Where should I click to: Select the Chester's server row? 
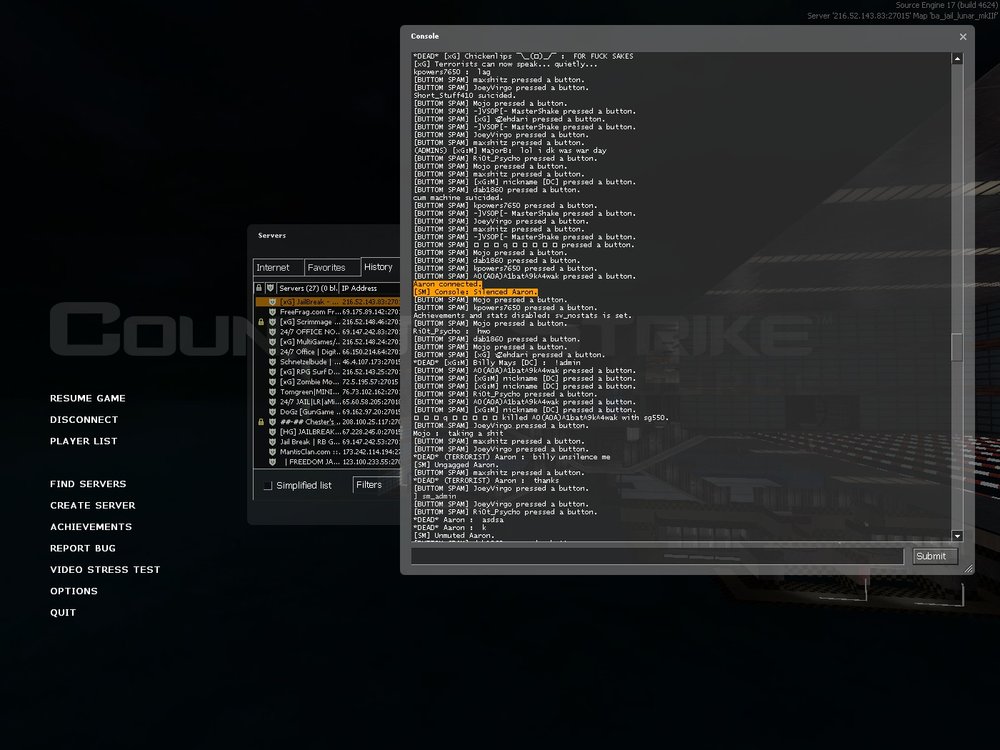[327, 422]
